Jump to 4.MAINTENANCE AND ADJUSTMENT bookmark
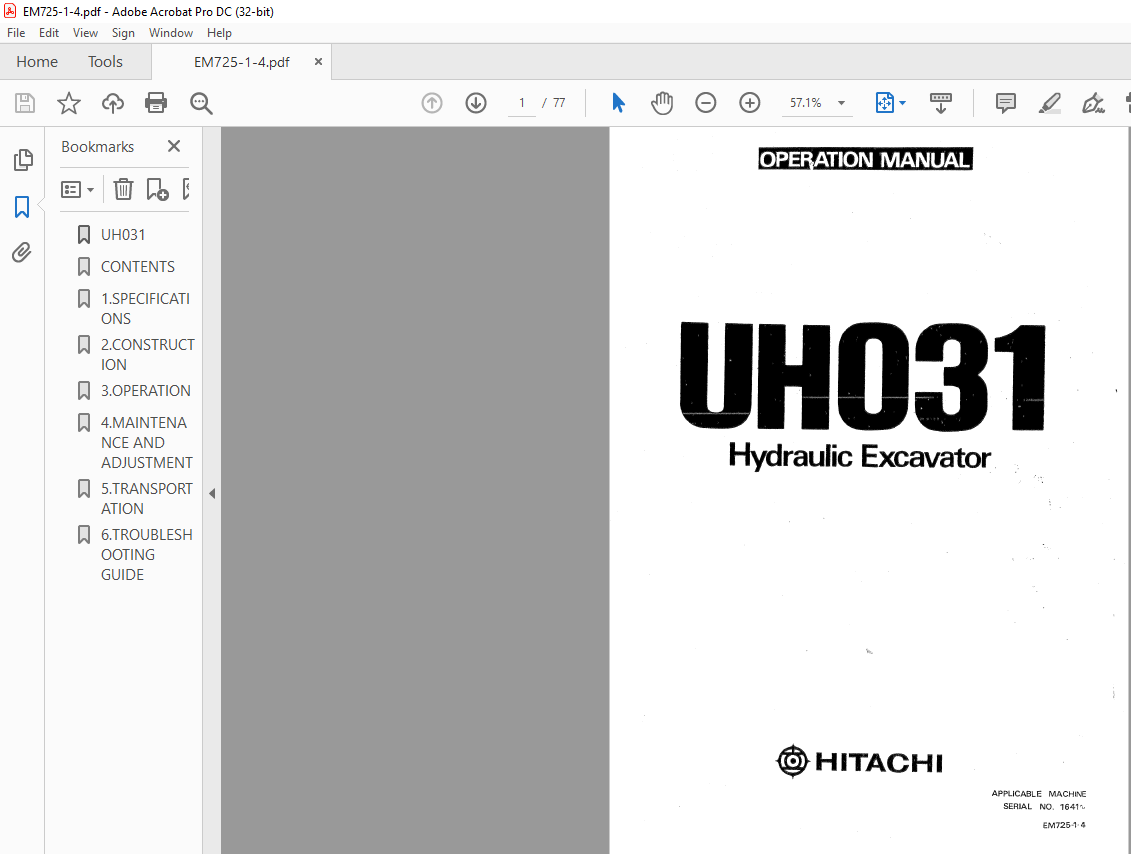This screenshot has height=854, width=1131. click(x=146, y=443)
